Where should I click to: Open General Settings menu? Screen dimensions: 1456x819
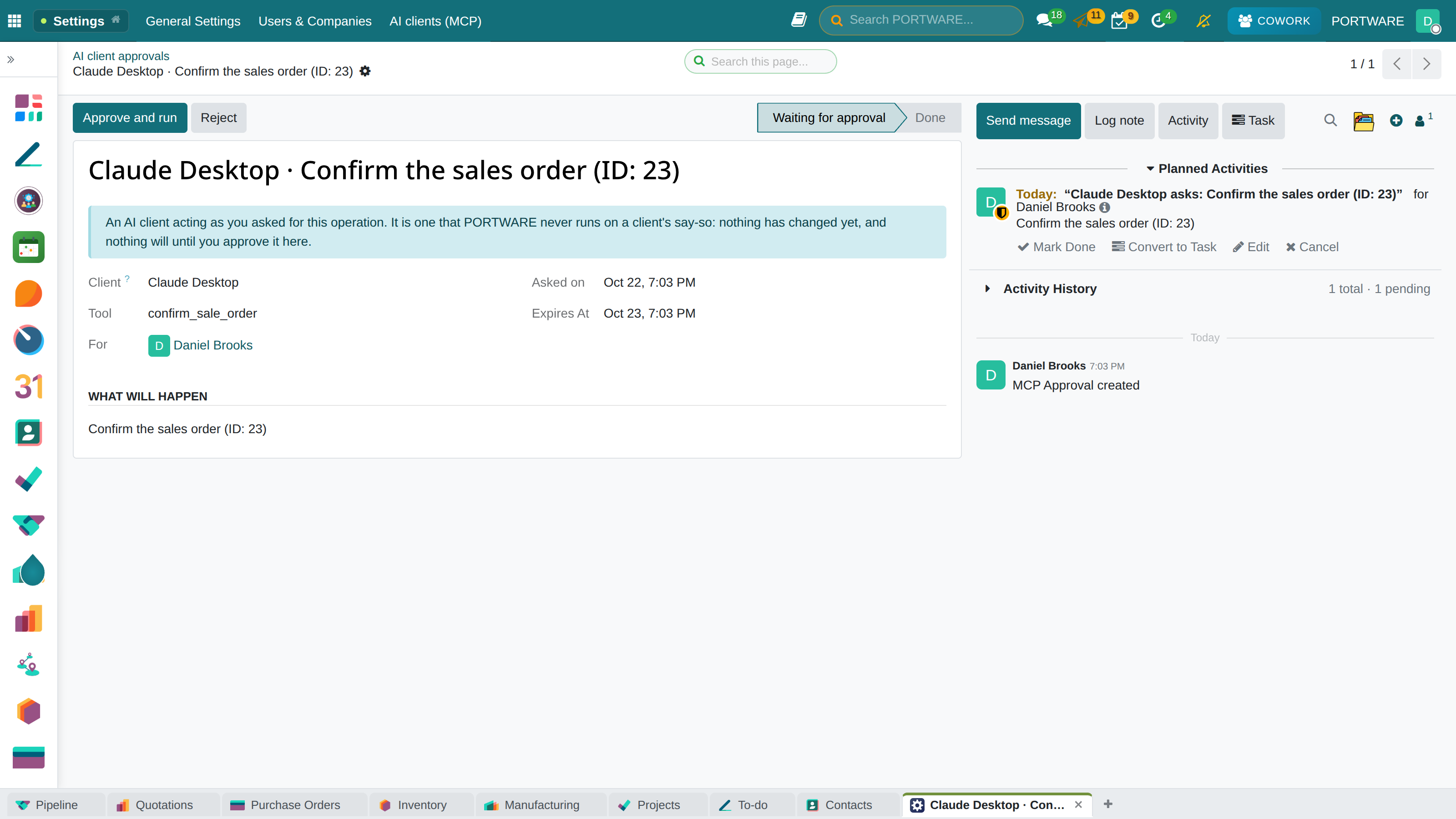pos(193,21)
